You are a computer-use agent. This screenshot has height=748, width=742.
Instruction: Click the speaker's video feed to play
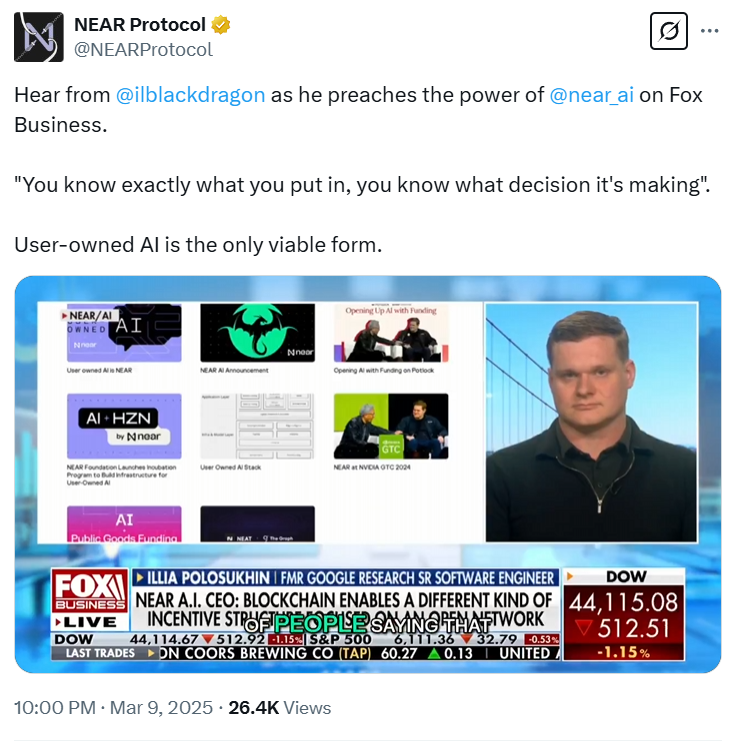point(591,422)
